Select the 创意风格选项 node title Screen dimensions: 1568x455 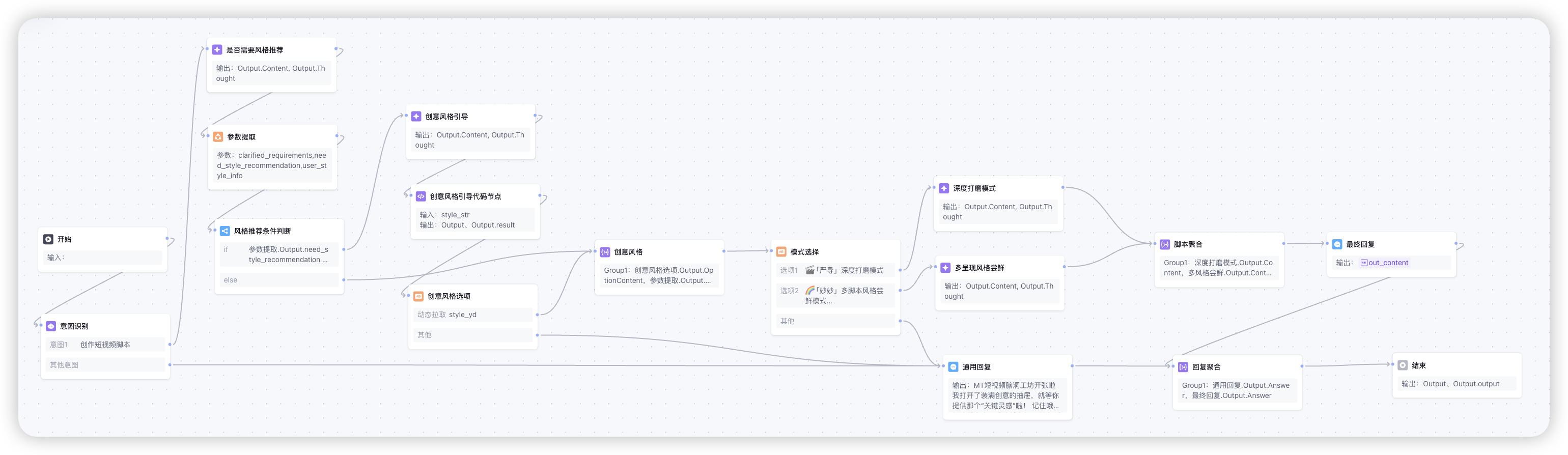[x=449, y=296]
